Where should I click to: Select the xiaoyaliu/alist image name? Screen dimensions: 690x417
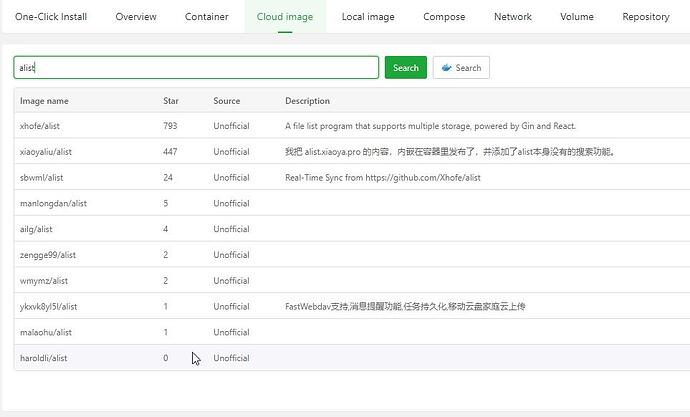pos(46,152)
